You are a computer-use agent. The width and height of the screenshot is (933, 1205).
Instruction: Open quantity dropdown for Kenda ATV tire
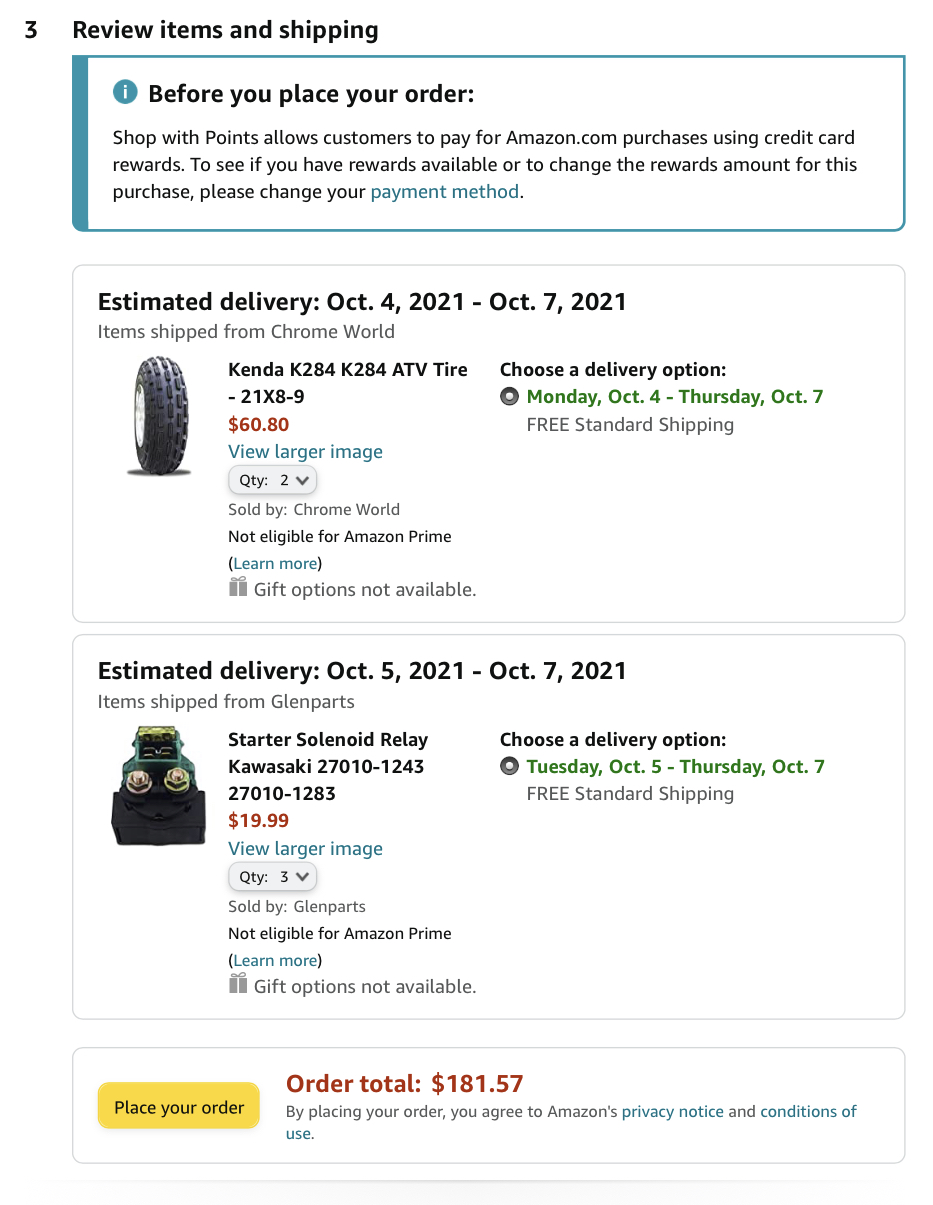tap(273, 480)
